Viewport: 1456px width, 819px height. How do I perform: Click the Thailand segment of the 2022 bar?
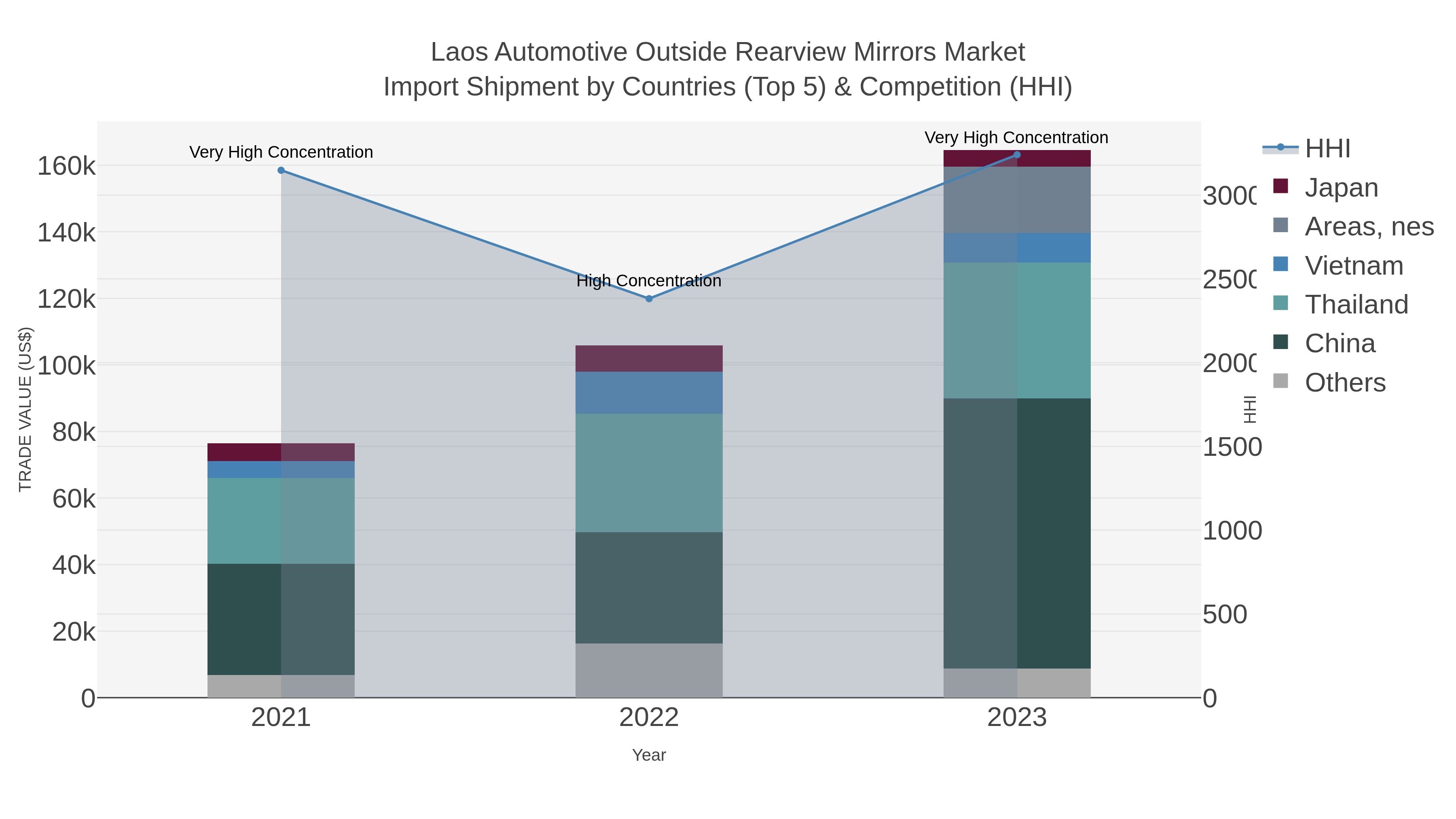click(649, 473)
